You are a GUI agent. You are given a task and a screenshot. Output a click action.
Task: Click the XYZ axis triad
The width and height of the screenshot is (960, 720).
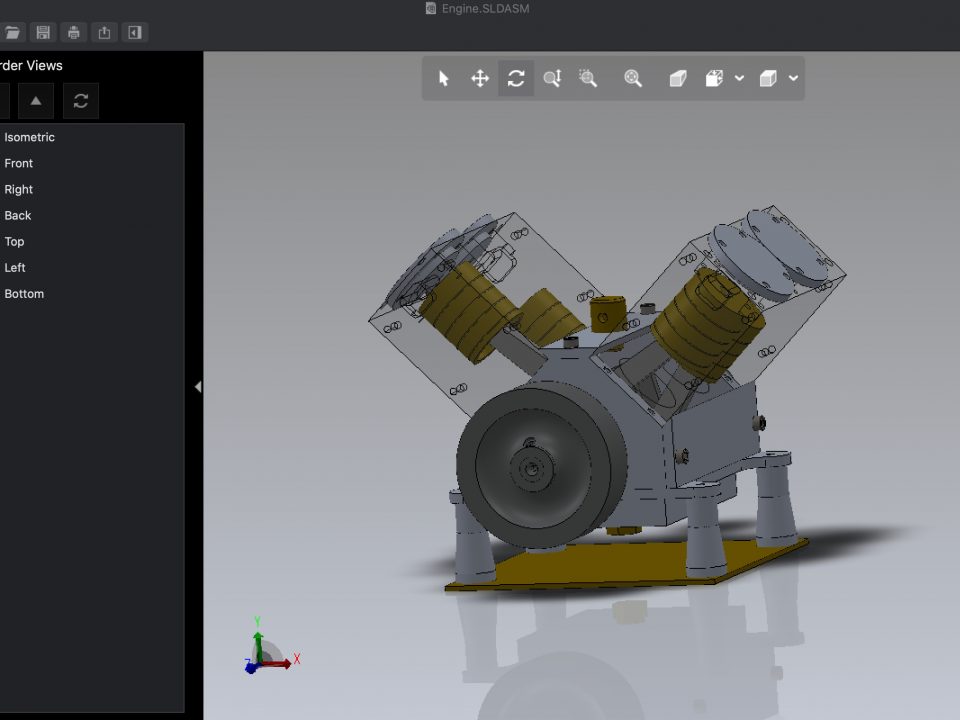271,646
